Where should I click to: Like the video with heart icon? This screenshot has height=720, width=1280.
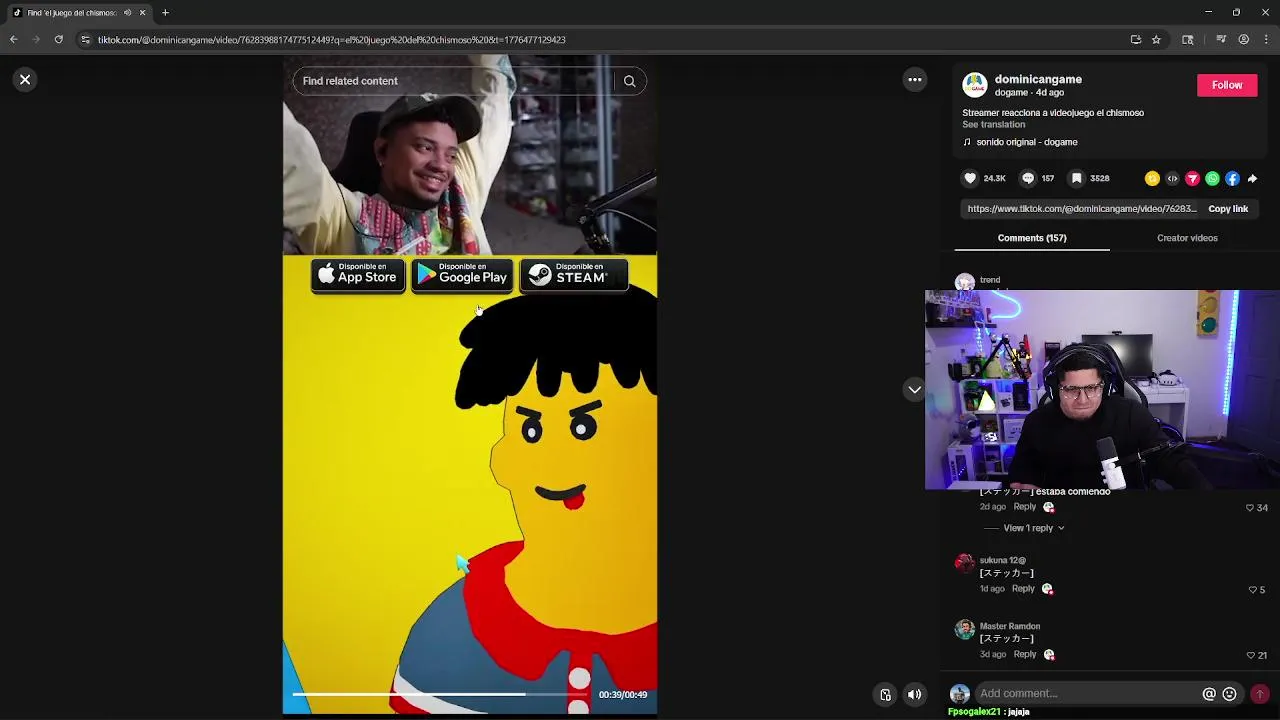tap(970, 178)
